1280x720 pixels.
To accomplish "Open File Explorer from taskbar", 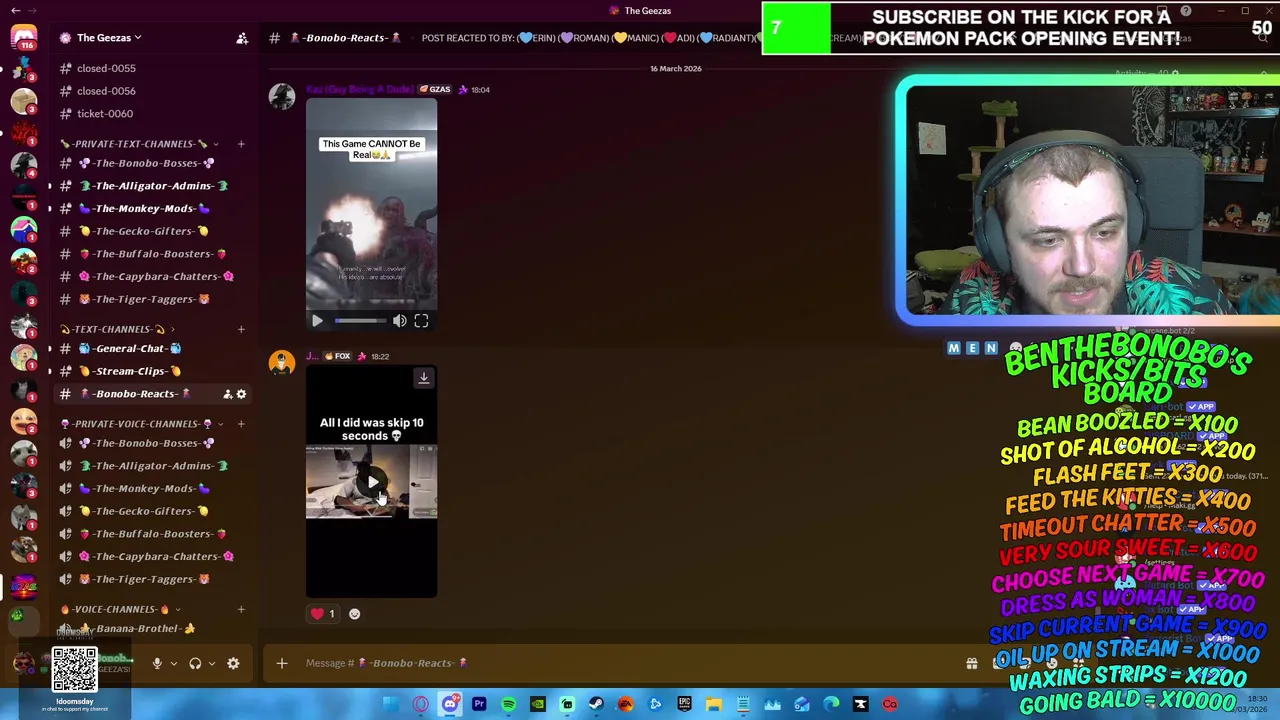I will pyautogui.click(x=714, y=704).
